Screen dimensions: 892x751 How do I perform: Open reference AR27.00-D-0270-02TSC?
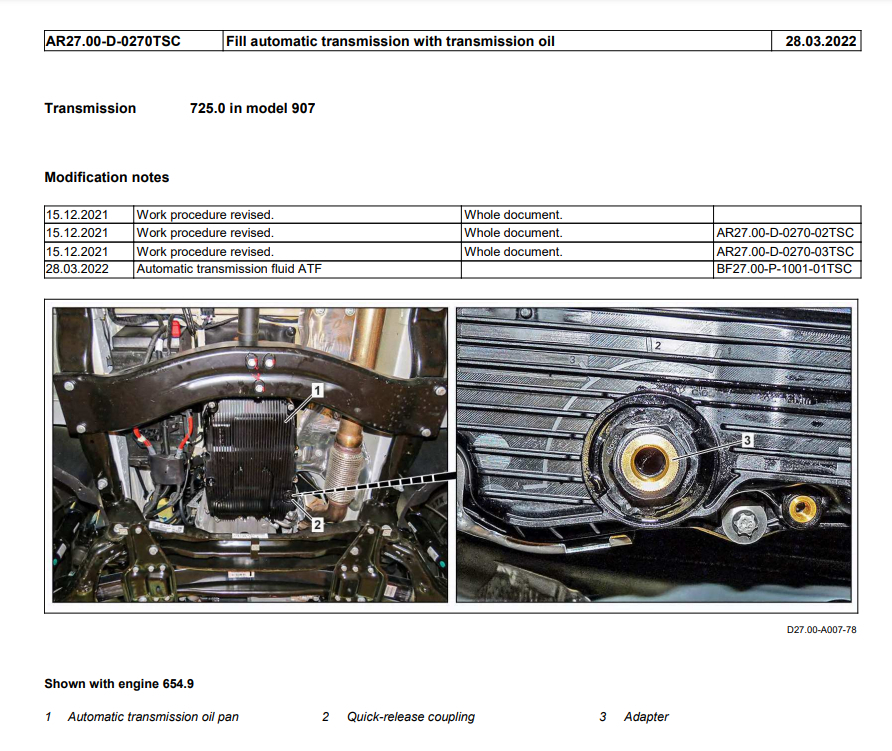pos(784,233)
